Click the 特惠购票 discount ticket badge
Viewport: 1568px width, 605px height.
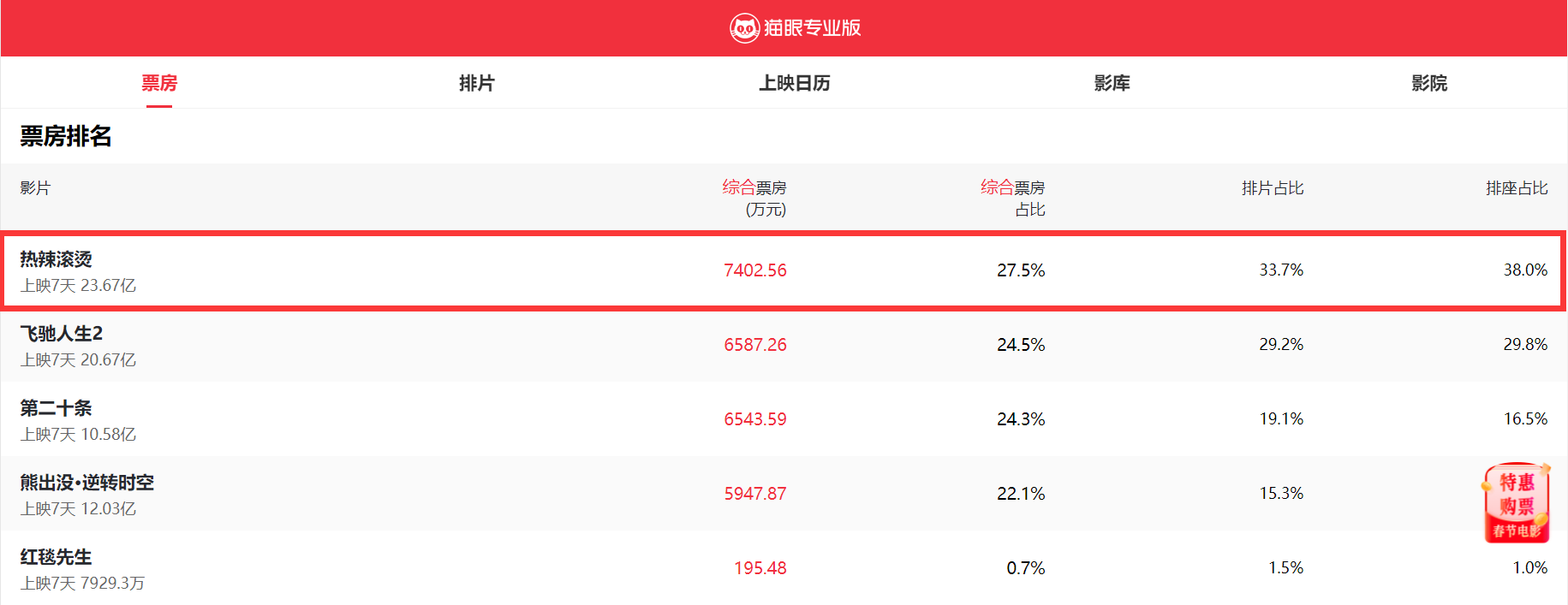1517,503
